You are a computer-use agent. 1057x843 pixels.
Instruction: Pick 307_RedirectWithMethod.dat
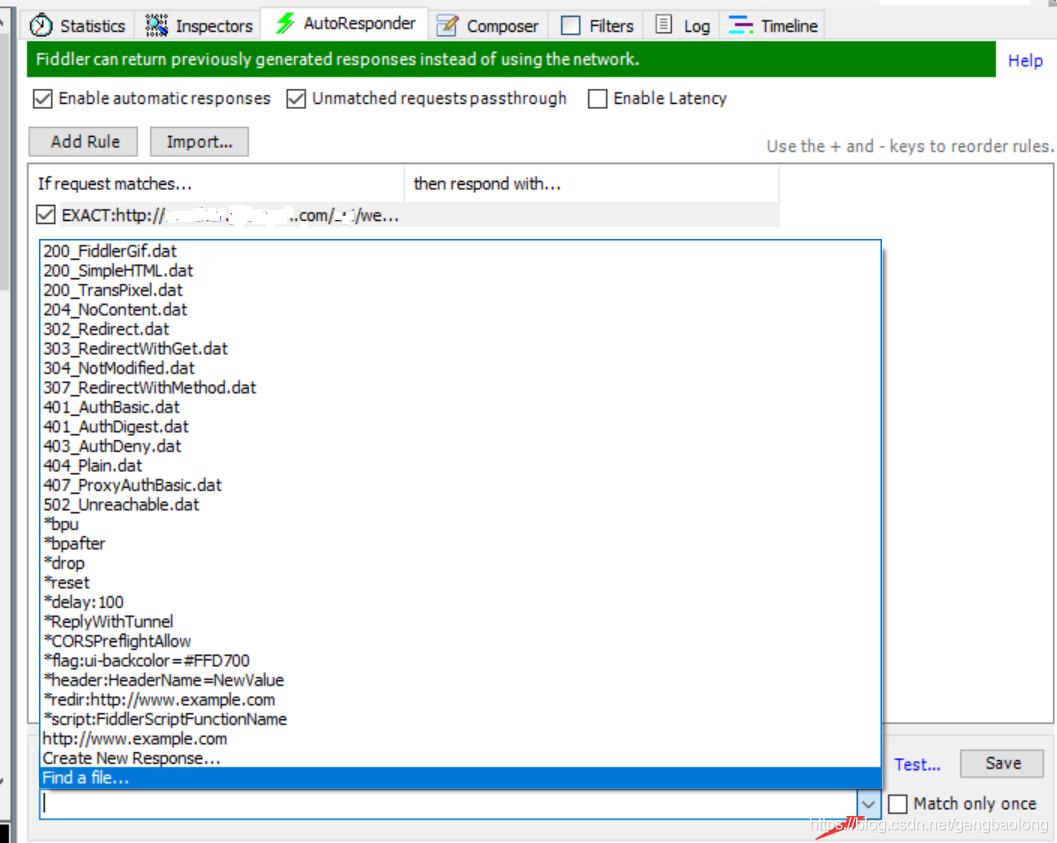460,387
